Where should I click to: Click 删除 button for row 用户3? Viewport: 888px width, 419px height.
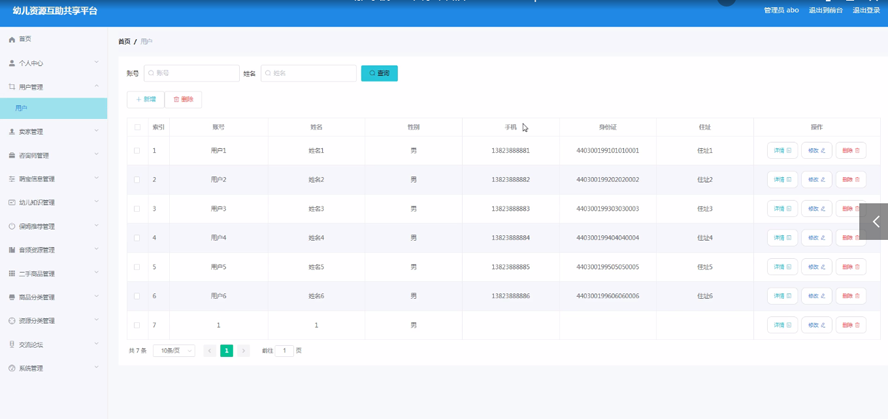coord(850,209)
